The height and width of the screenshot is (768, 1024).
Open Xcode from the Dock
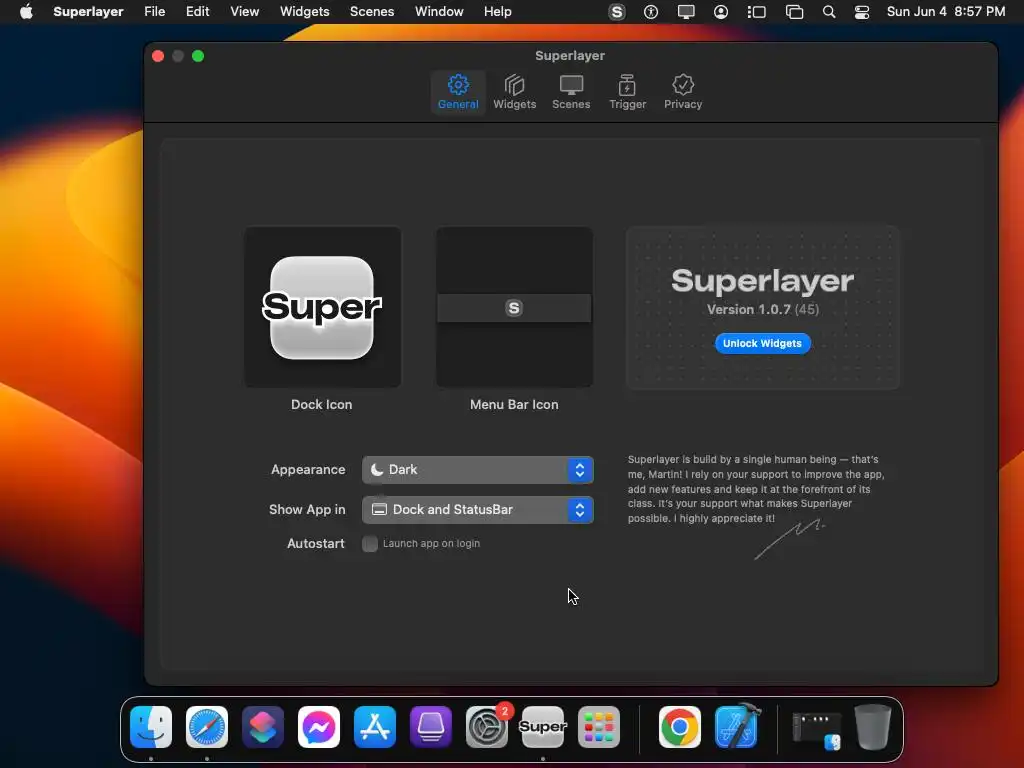(x=736, y=727)
